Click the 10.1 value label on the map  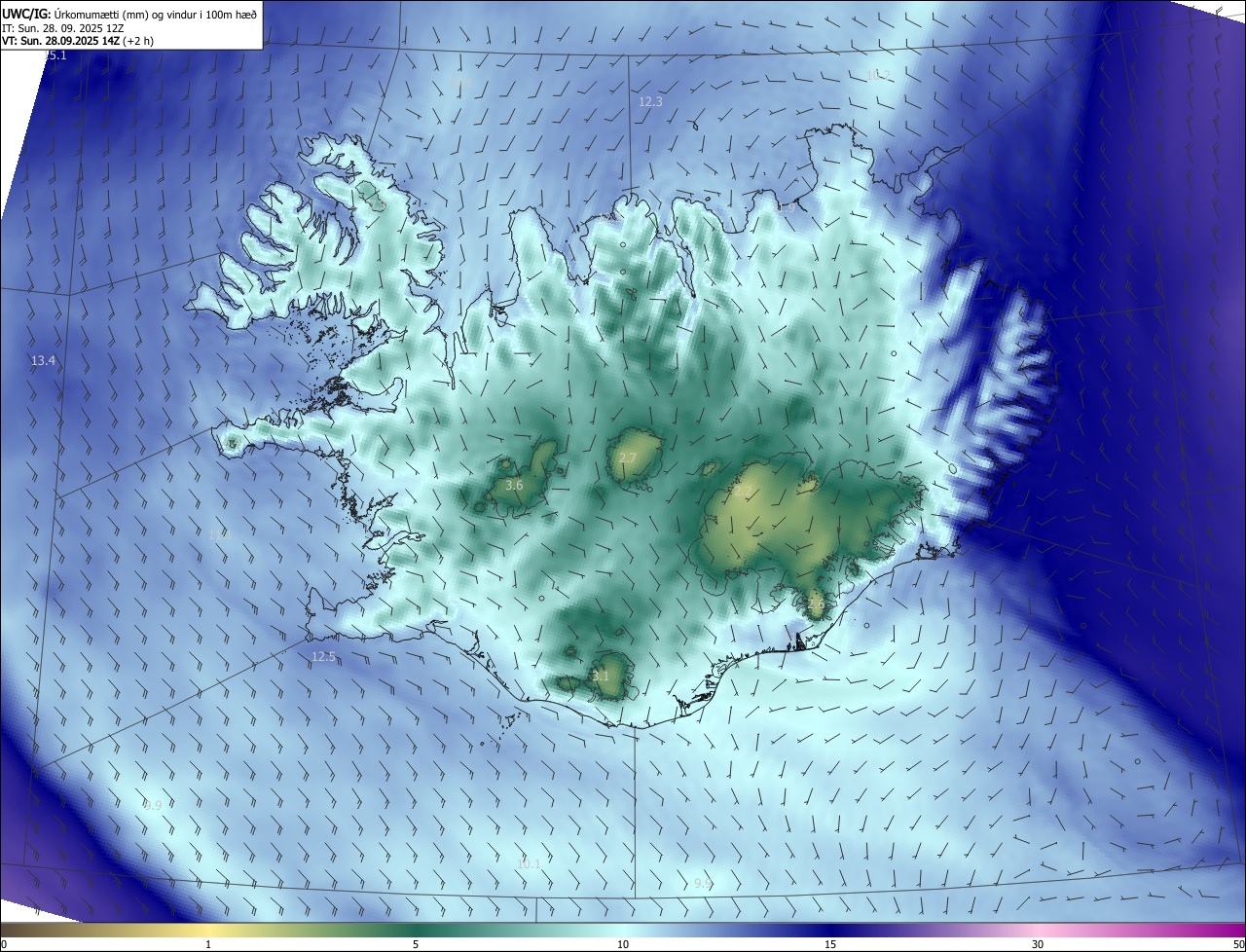[529, 864]
